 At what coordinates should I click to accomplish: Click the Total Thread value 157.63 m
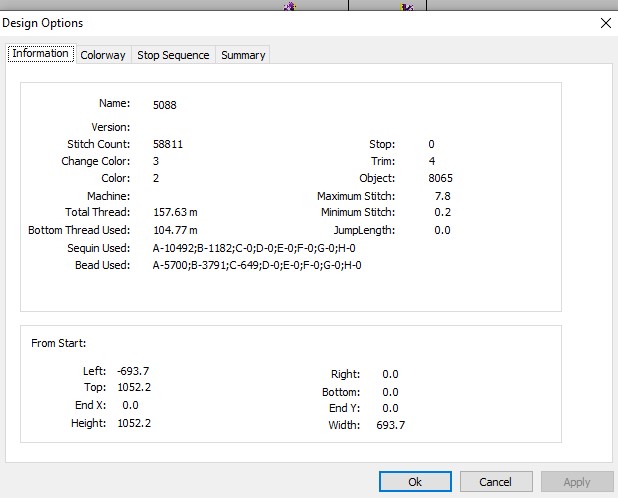pos(175,212)
